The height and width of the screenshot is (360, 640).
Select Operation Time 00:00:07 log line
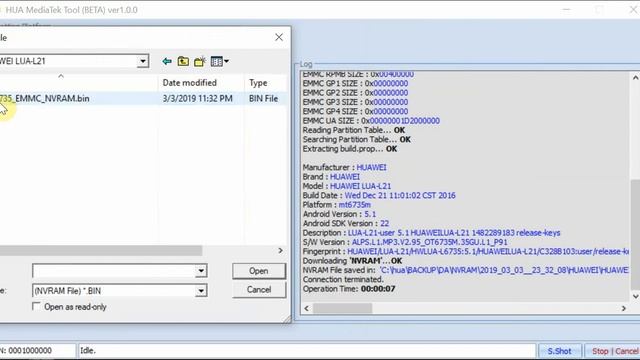(349, 289)
